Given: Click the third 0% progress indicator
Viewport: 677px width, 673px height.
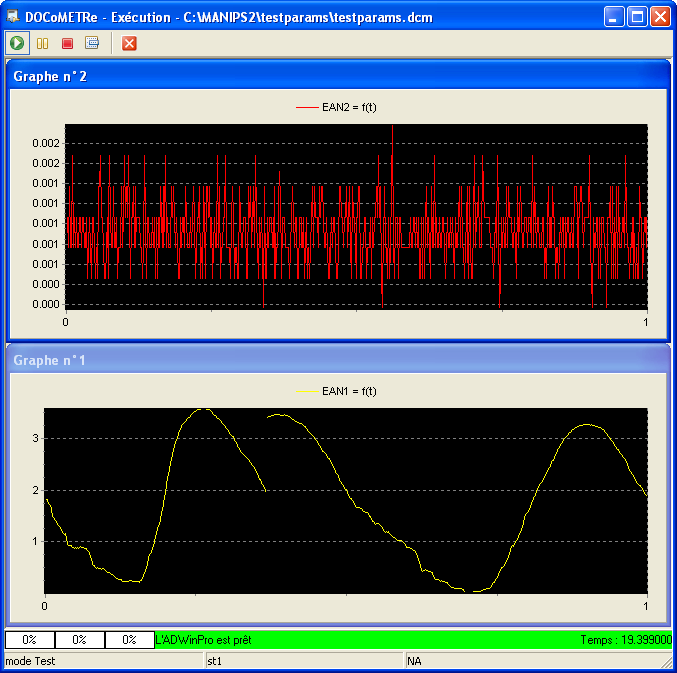Looking at the screenshot, I should (x=129, y=639).
